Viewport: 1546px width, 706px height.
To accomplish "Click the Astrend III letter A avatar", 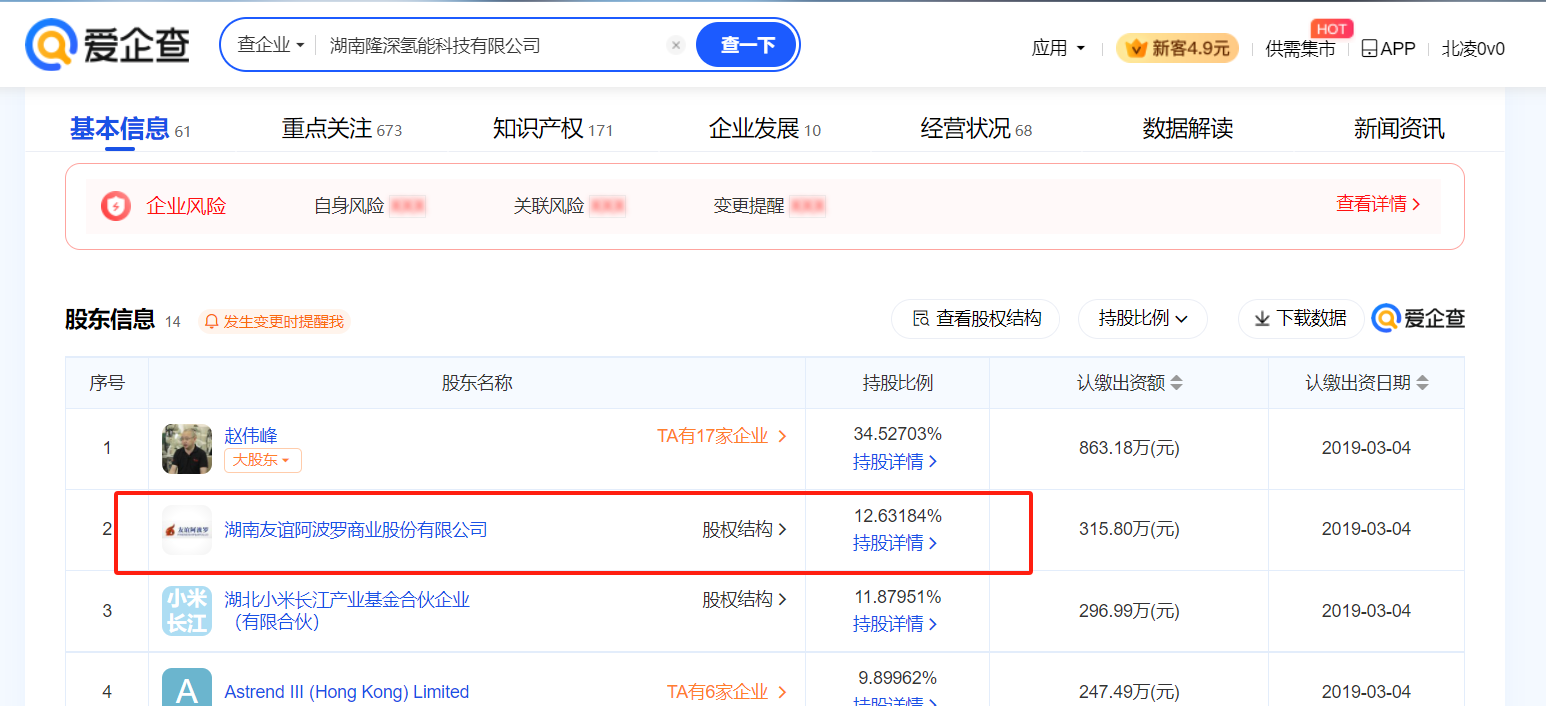I will 187,688.
